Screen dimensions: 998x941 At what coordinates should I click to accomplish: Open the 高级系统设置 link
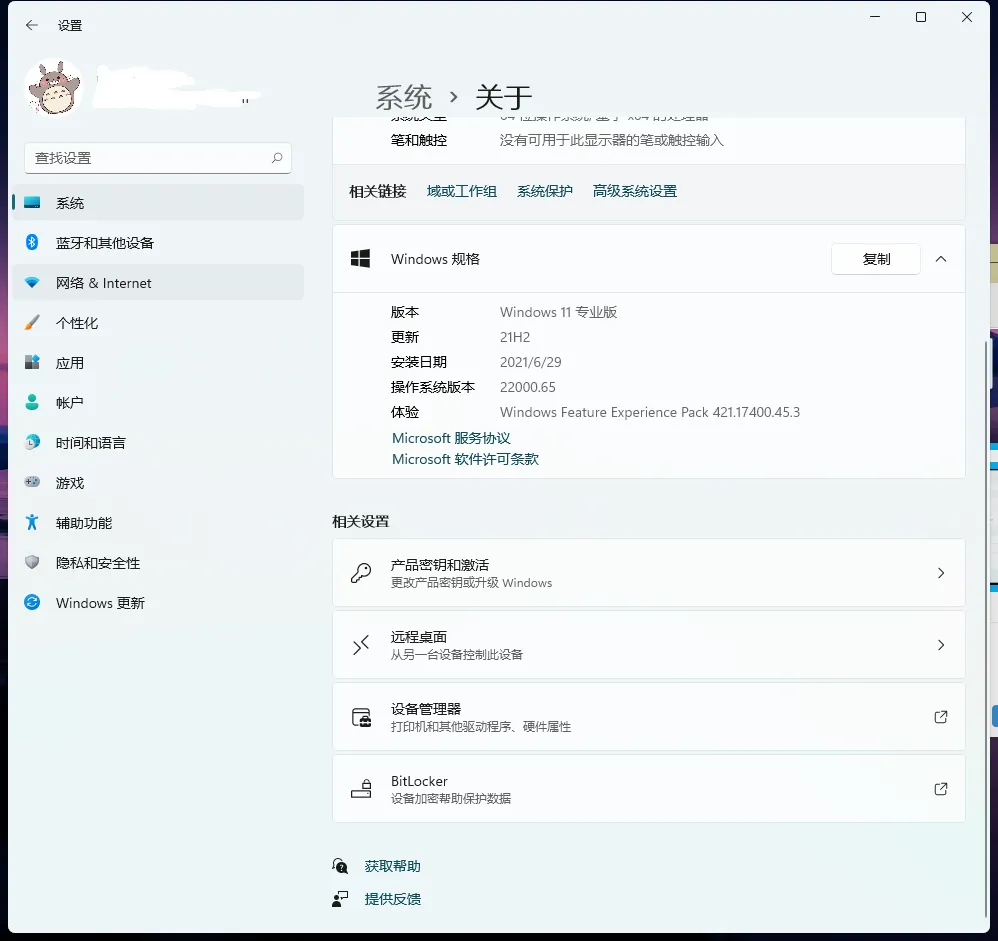[634, 191]
